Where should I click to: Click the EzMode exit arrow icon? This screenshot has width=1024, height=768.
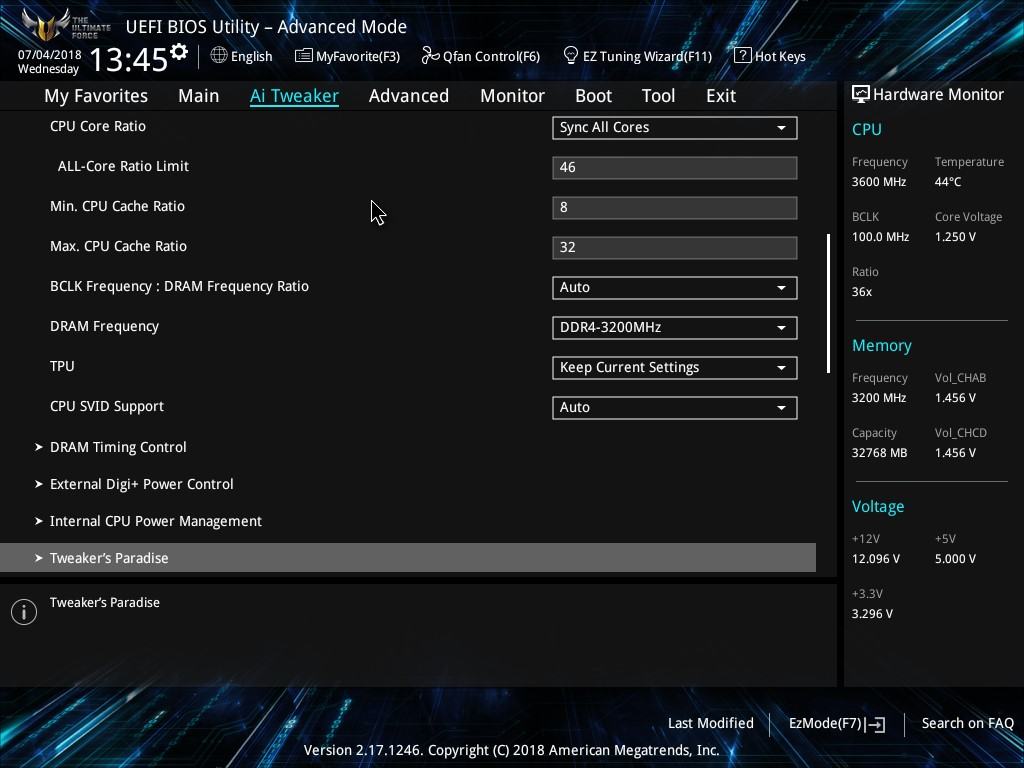tap(876, 724)
